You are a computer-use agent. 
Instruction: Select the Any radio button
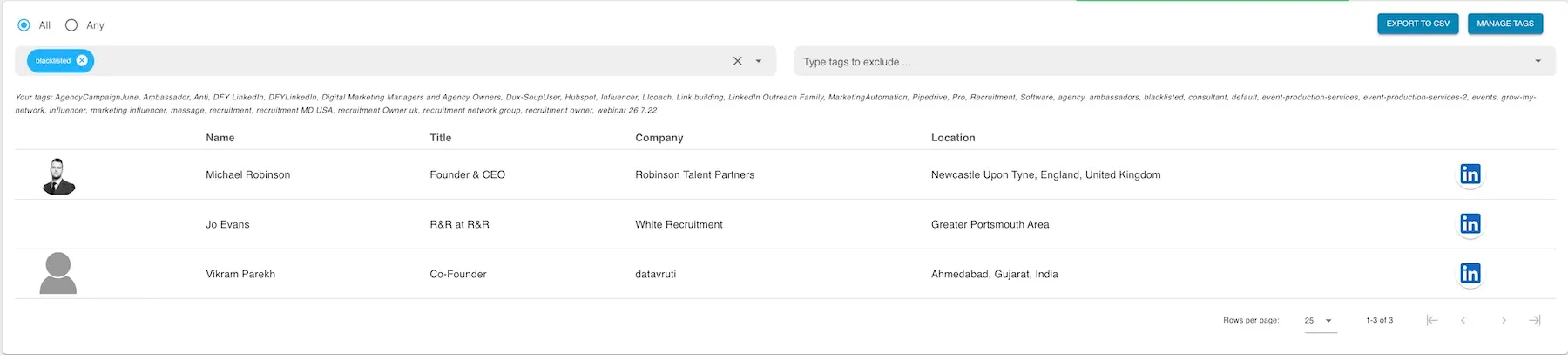tap(71, 25)
